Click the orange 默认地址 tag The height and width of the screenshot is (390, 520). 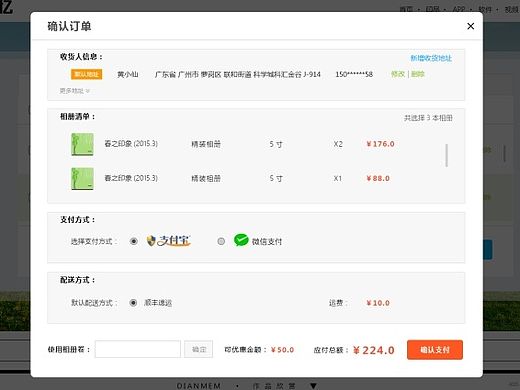87,74
